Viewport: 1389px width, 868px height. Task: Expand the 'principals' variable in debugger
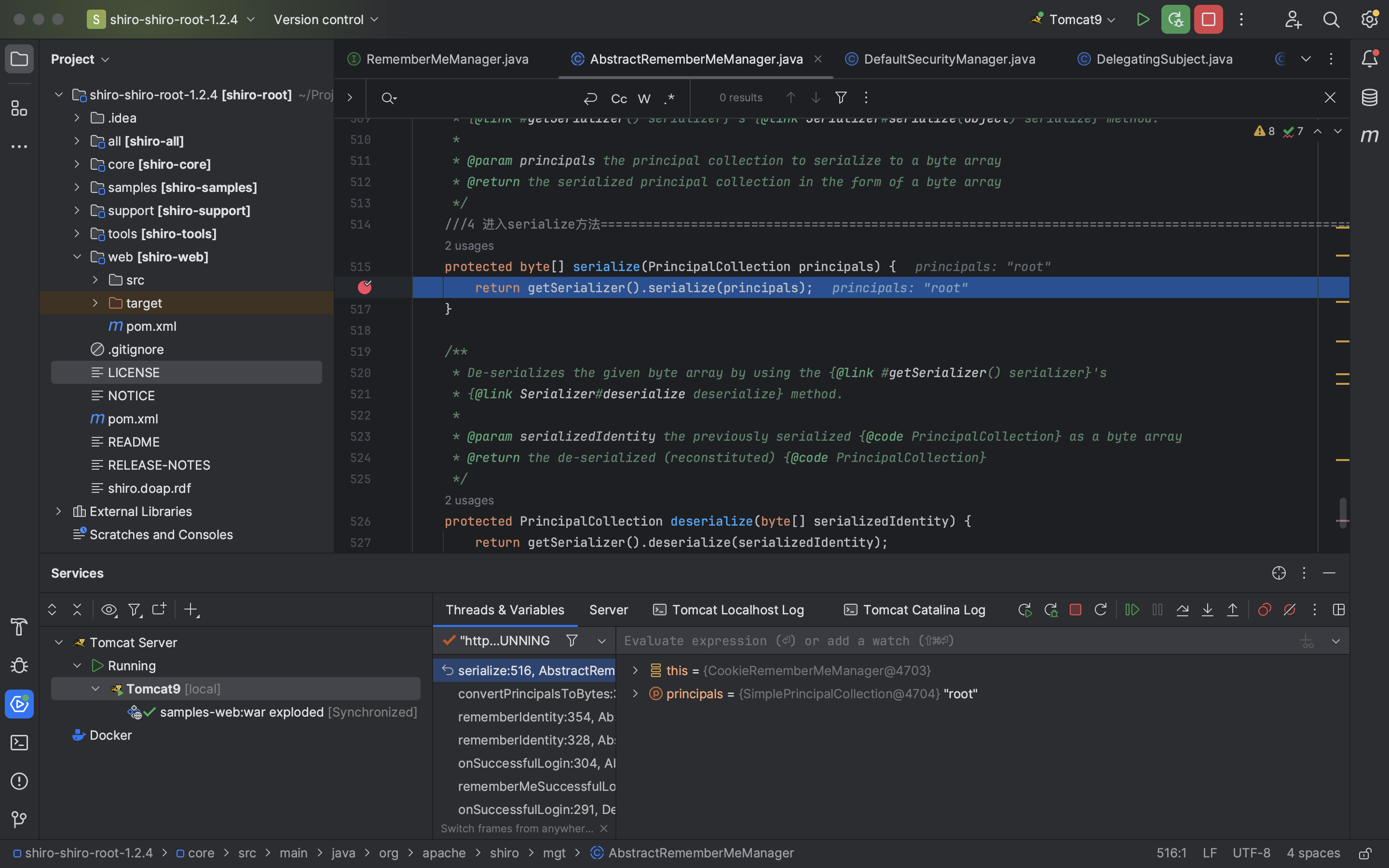(x=635, y=693)
